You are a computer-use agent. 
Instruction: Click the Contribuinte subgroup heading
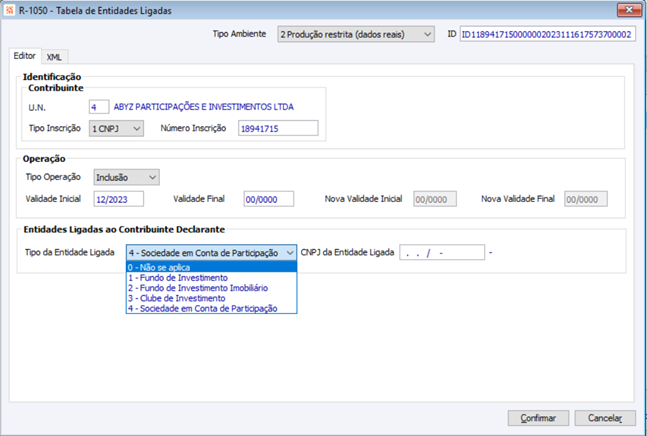56,88
